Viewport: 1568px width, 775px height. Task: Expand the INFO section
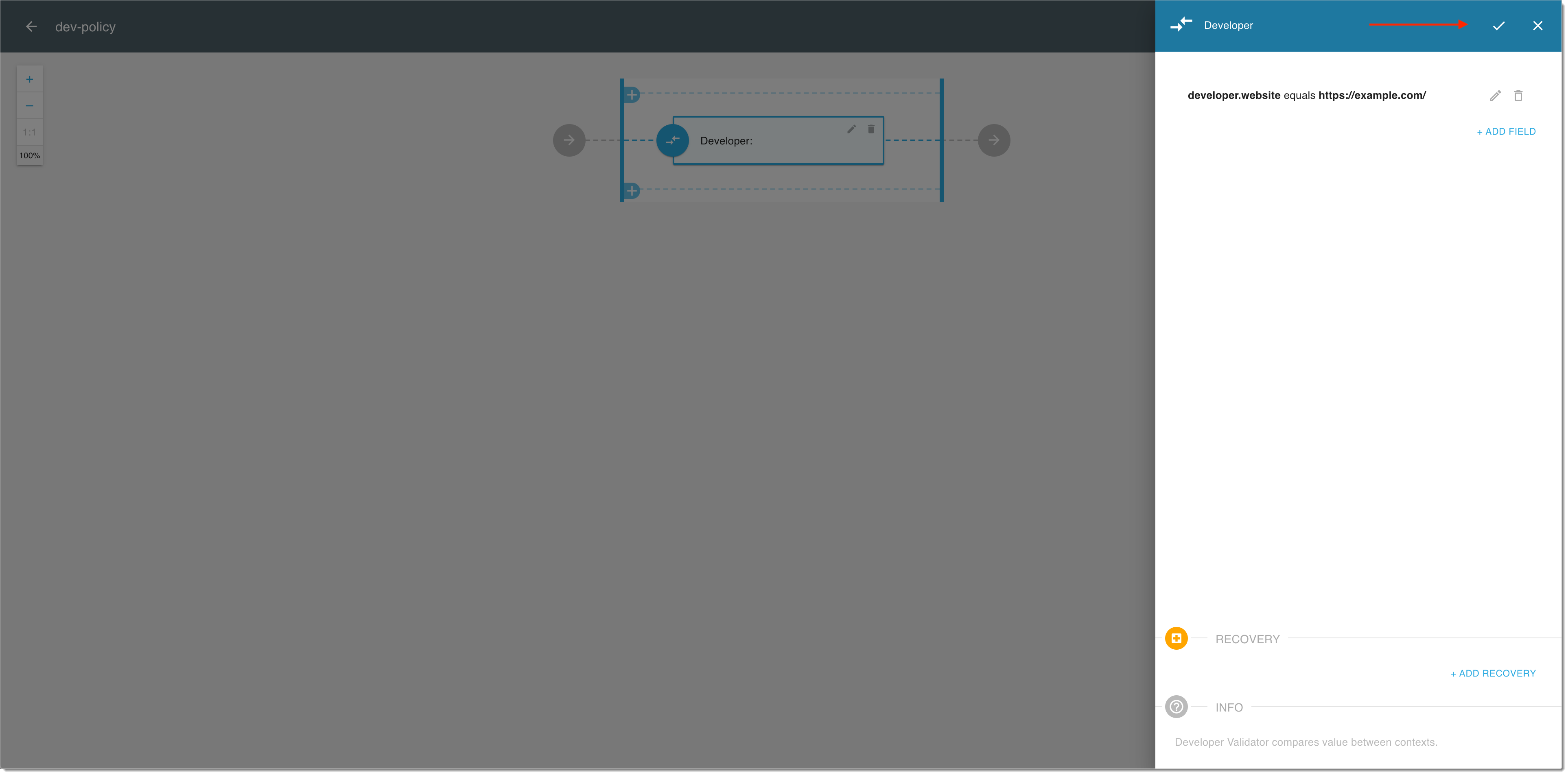coord(1229,707)
